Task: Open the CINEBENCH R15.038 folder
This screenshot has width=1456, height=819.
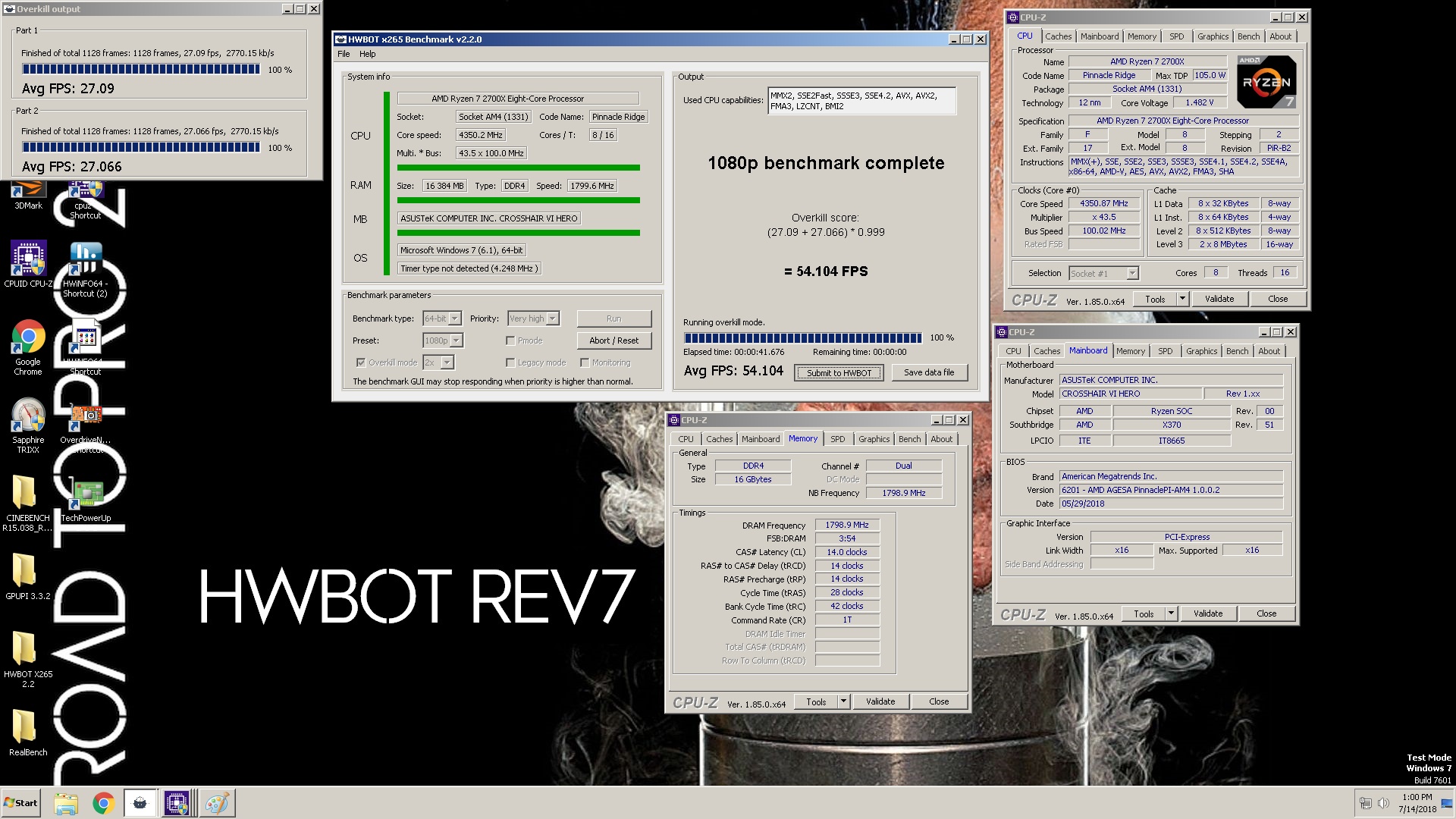Action: [28, 504]
